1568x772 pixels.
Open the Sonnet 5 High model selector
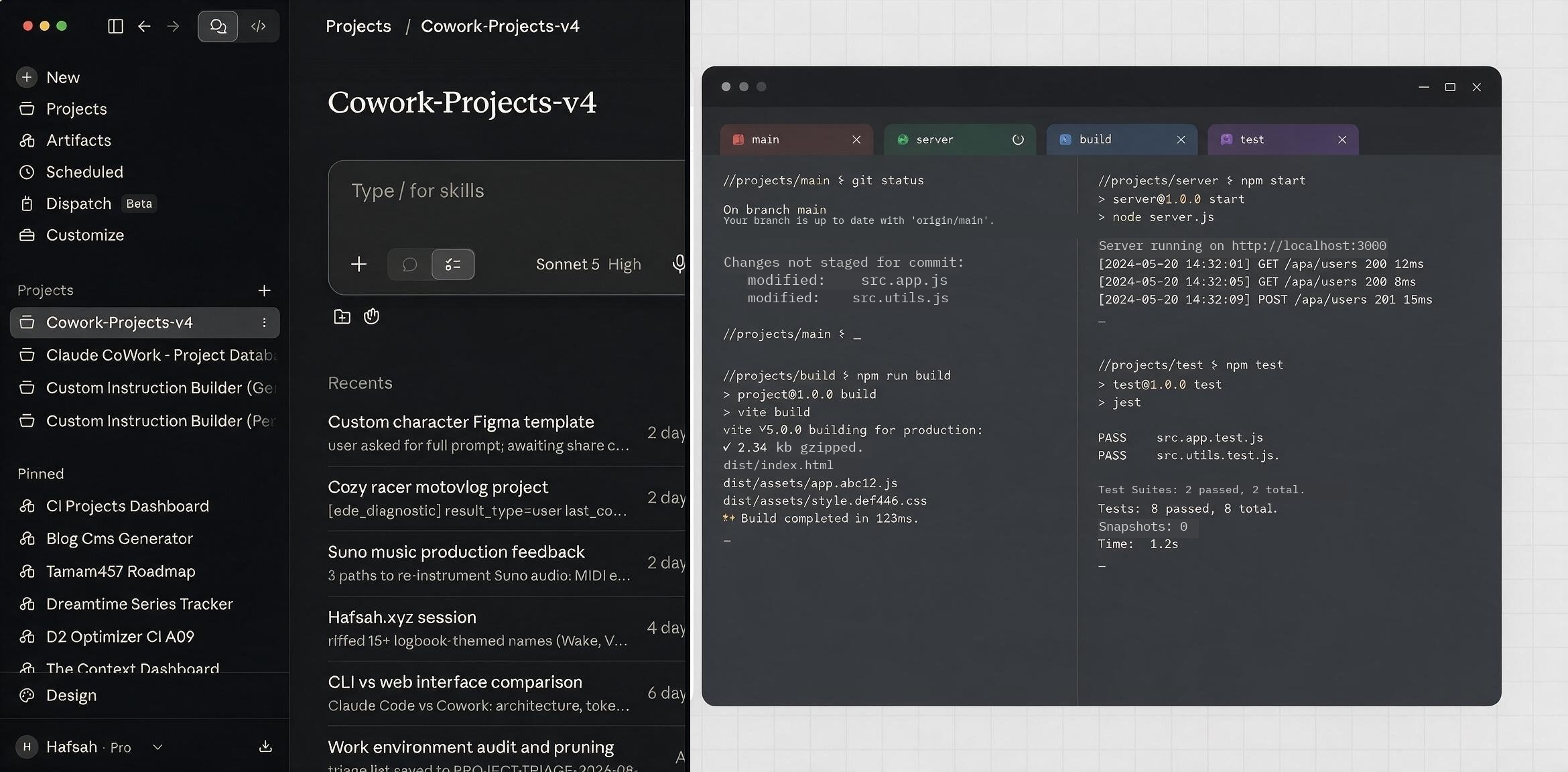coord(588,265)
